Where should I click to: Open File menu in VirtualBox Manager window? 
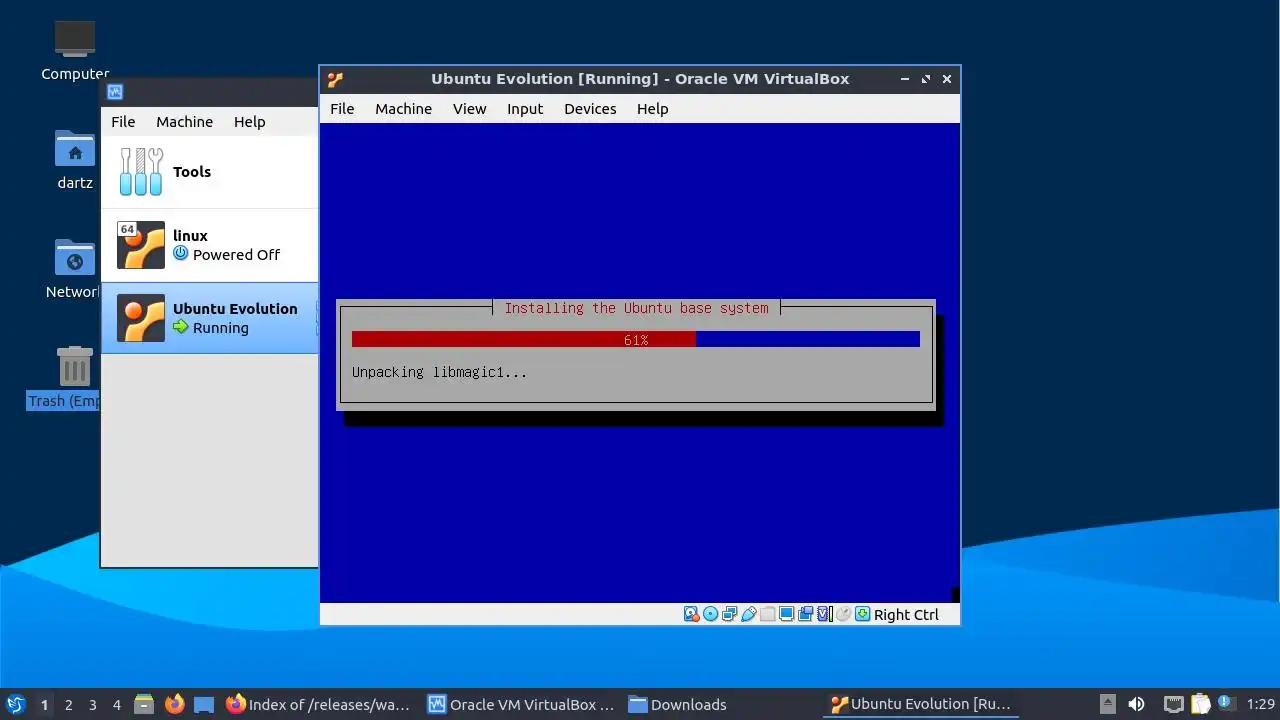tap(123, 122)
